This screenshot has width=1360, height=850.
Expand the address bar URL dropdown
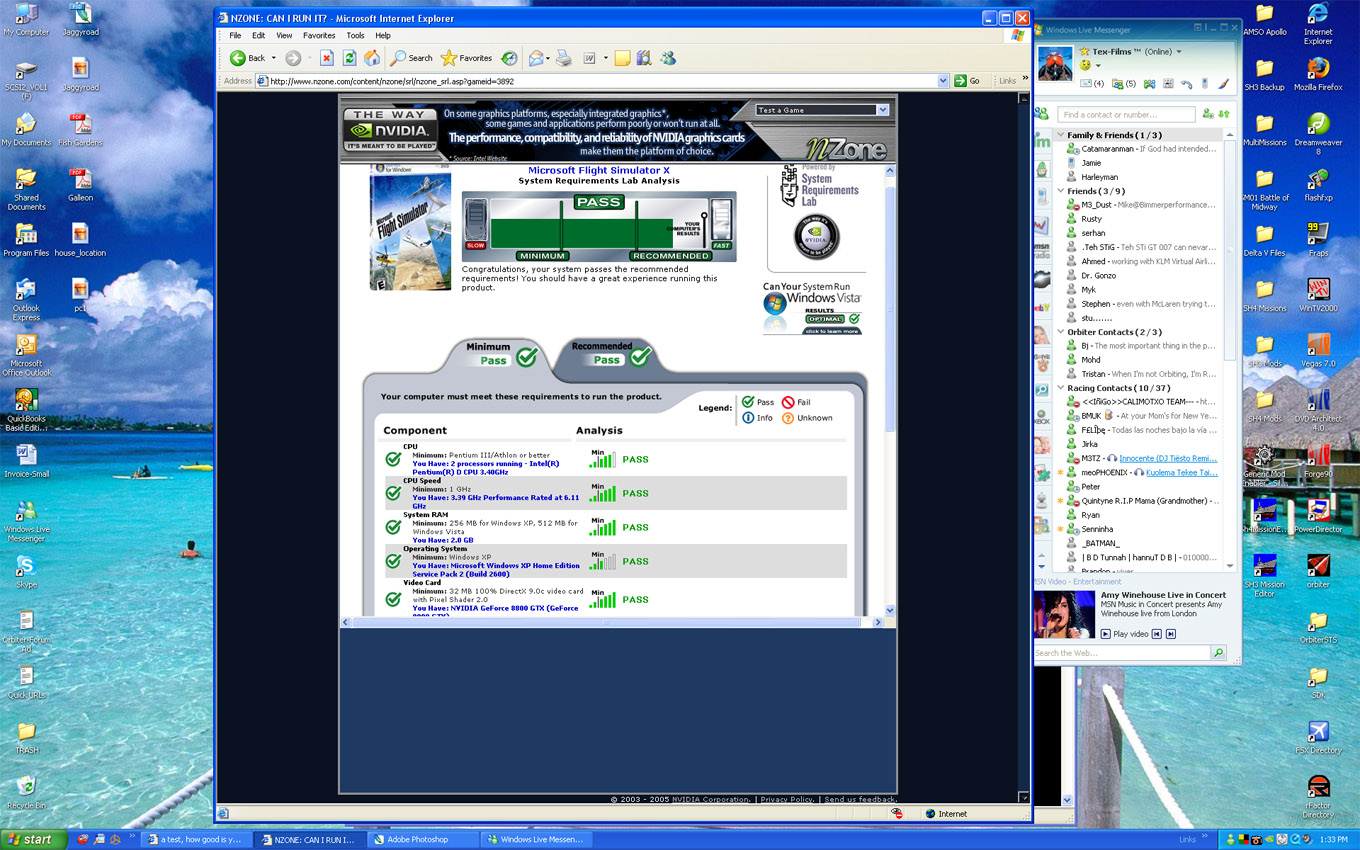click(942, 81)
